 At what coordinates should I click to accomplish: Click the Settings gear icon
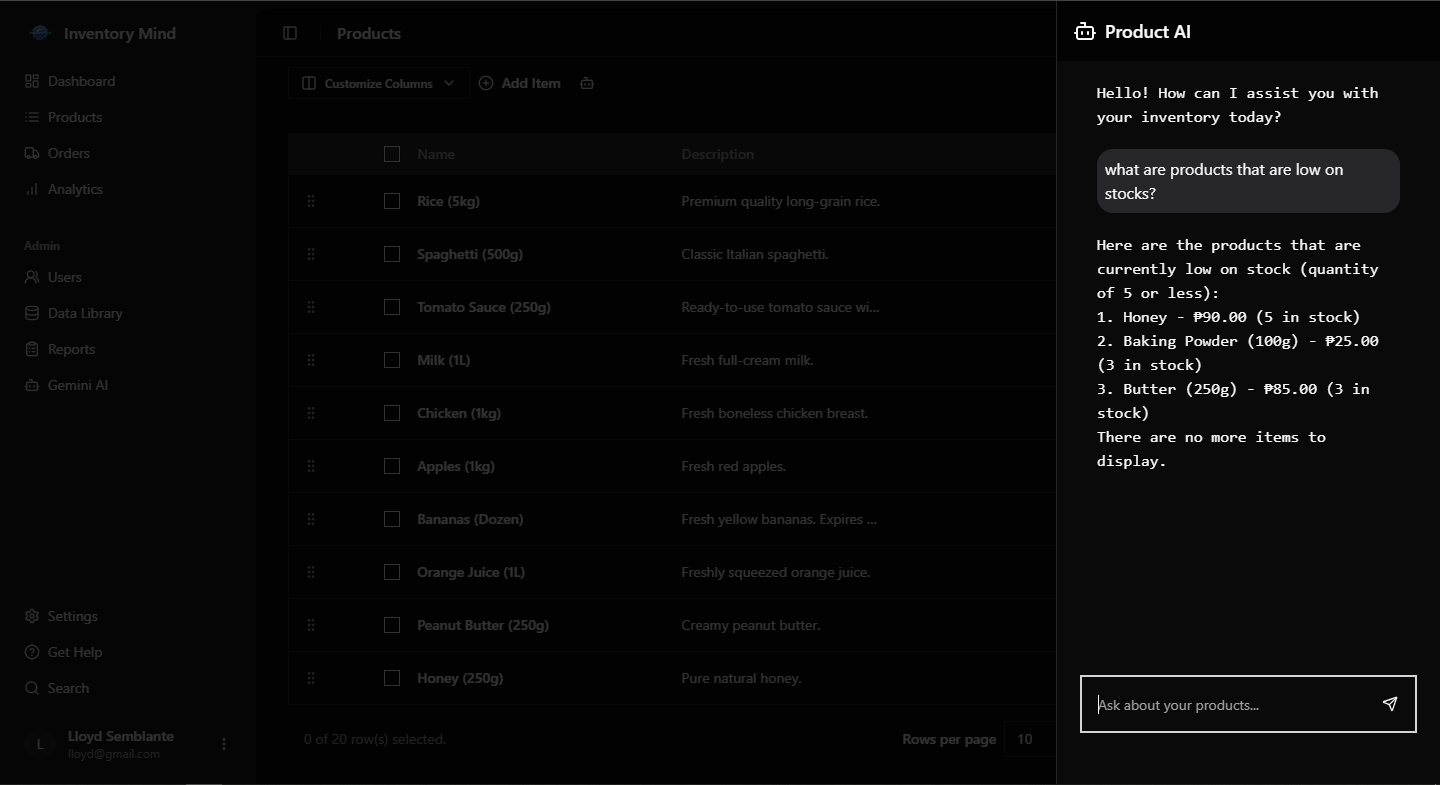[x=32, y=616]
